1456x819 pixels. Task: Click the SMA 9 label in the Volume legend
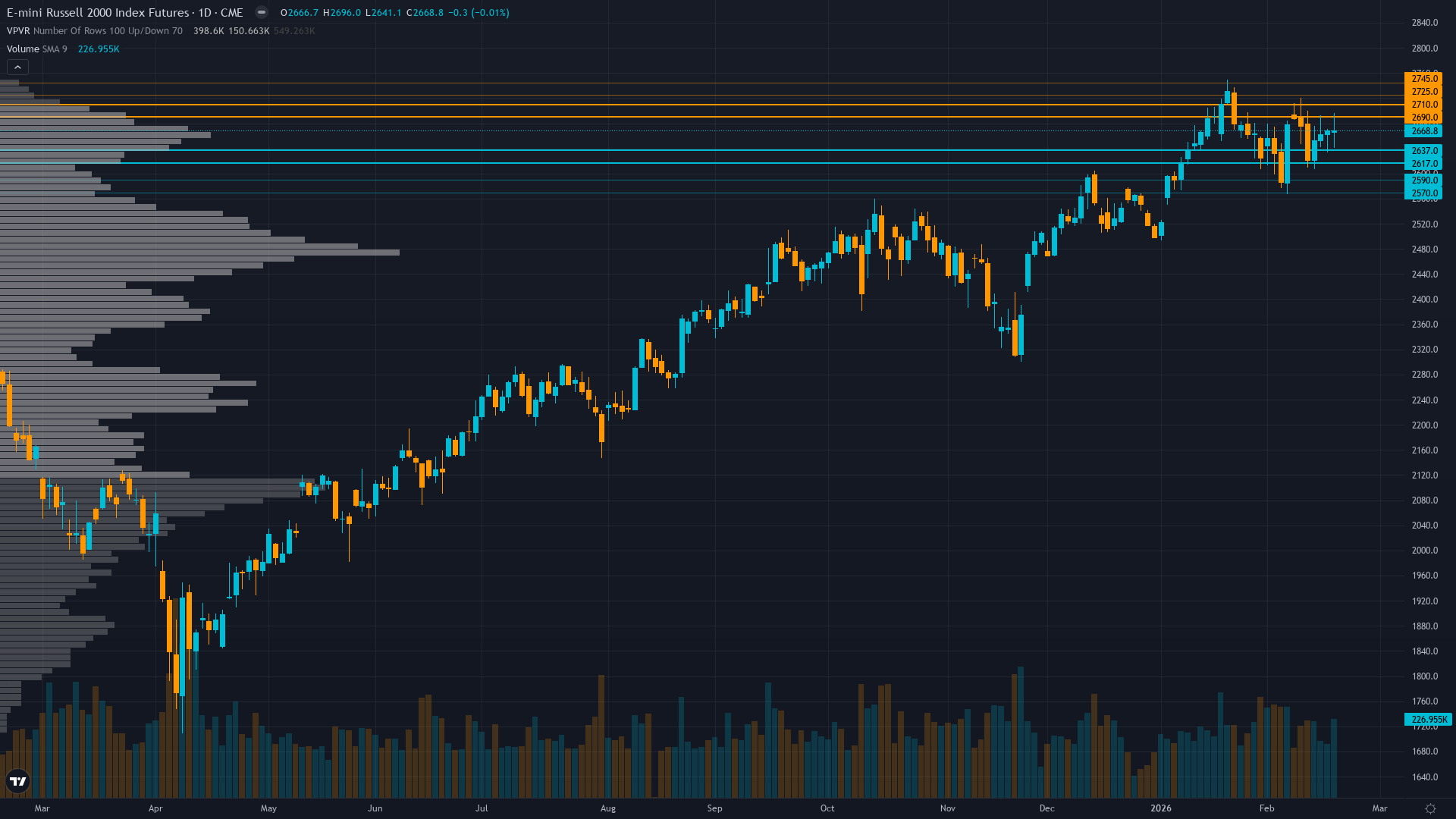click(x=55, y=49)
